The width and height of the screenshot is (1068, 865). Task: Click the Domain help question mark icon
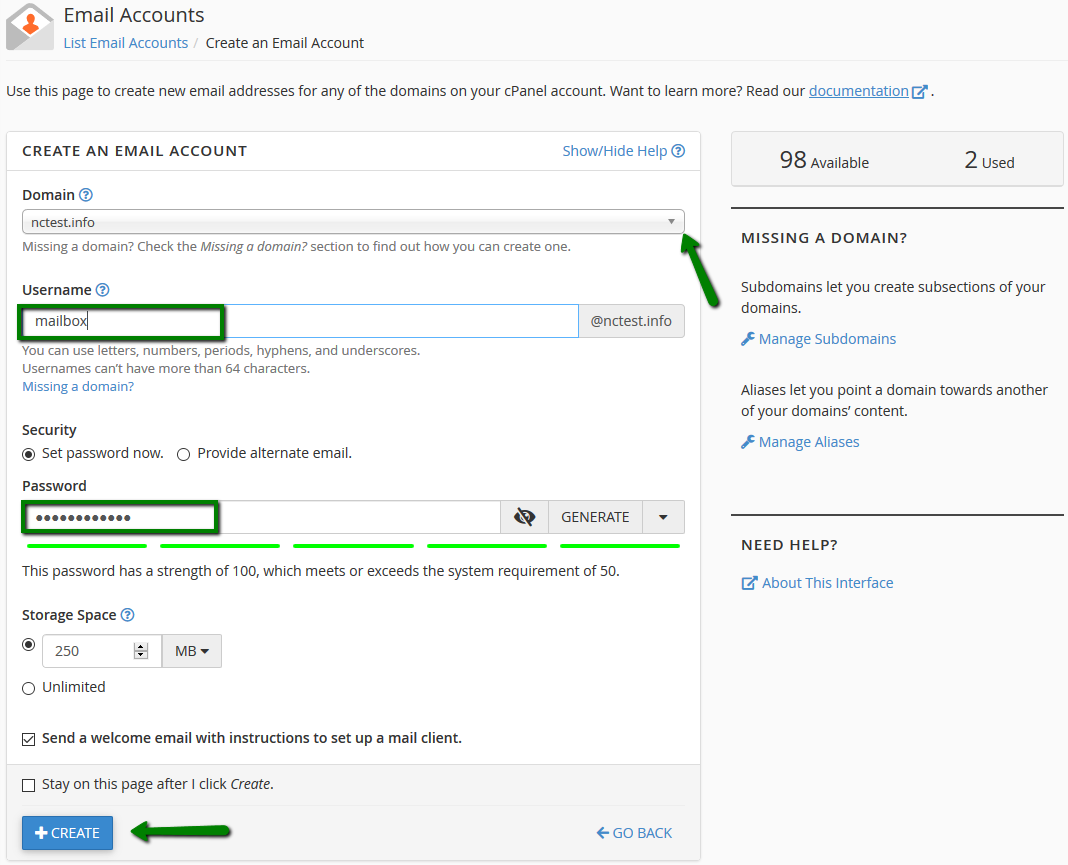point(85,195)
